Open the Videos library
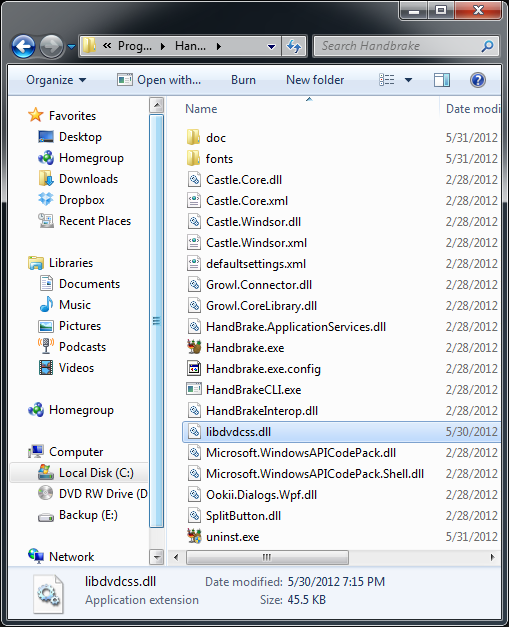Viewport: 509px width, 627px height. pyautogui.click(x=66, y=367)
